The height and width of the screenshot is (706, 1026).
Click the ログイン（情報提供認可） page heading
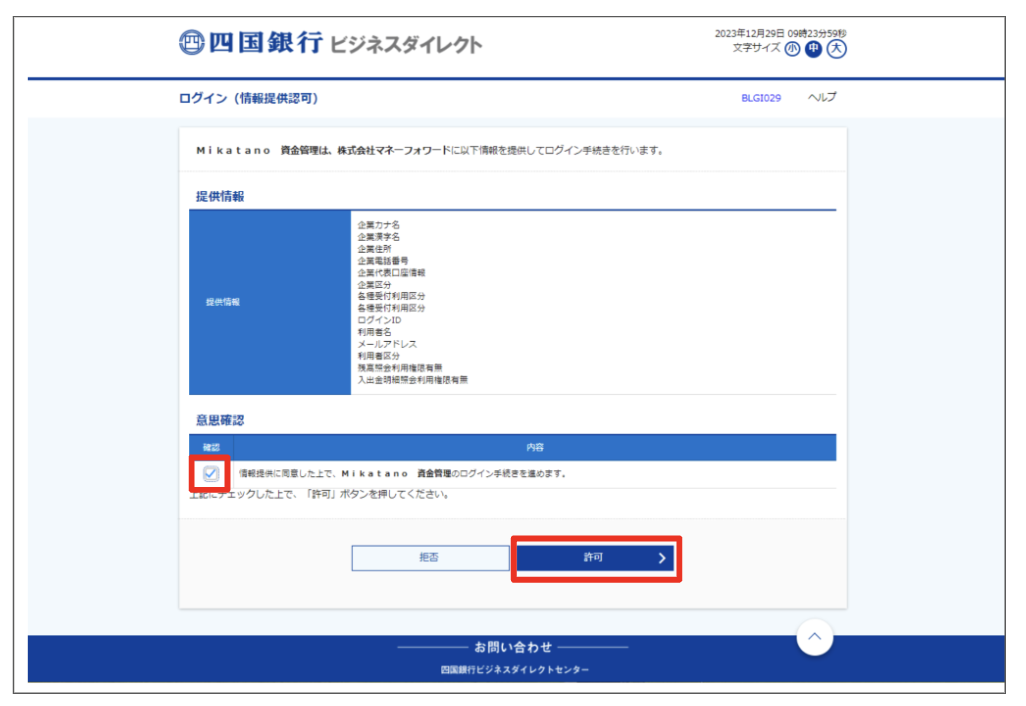pos(249,98)
